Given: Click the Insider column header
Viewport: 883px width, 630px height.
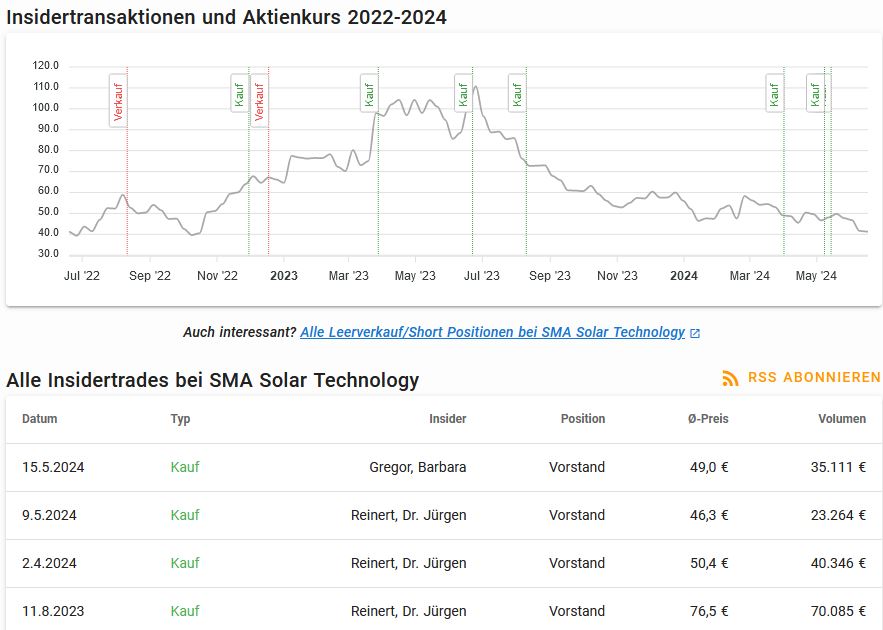Looking at the screenshot, I should tap(447, 419).
